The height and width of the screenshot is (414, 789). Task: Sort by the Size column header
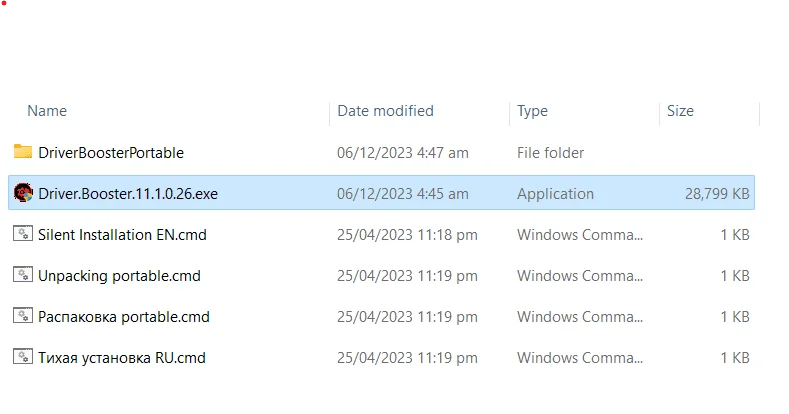pyautogui.click(x=680, y=111)
